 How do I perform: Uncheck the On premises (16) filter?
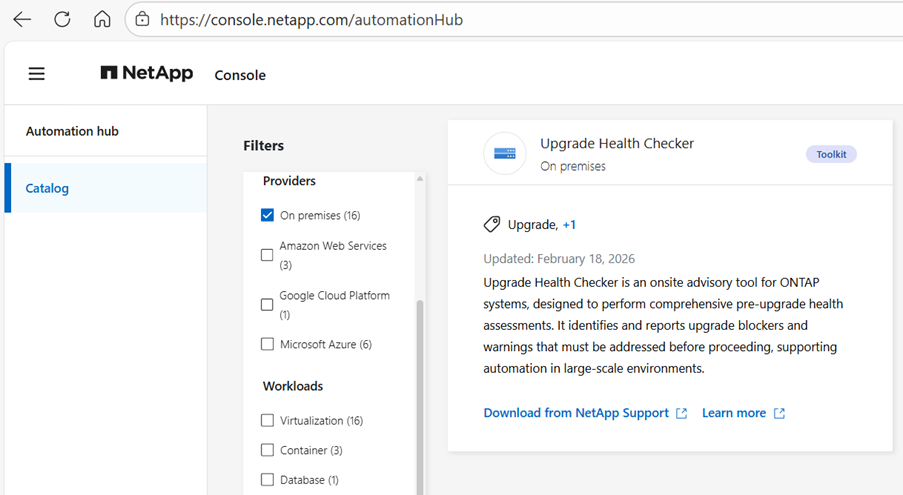[x=267, y=215]
